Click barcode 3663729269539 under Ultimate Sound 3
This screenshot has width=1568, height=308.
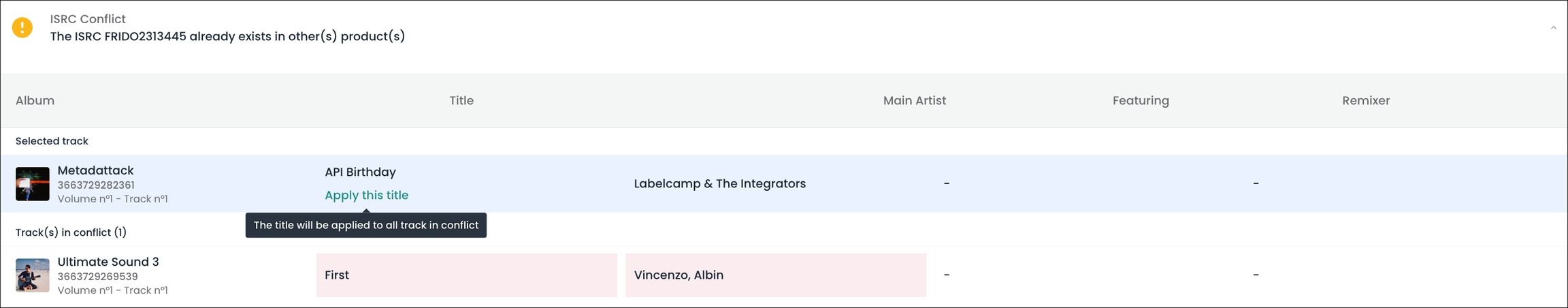(x=97, y=277)
